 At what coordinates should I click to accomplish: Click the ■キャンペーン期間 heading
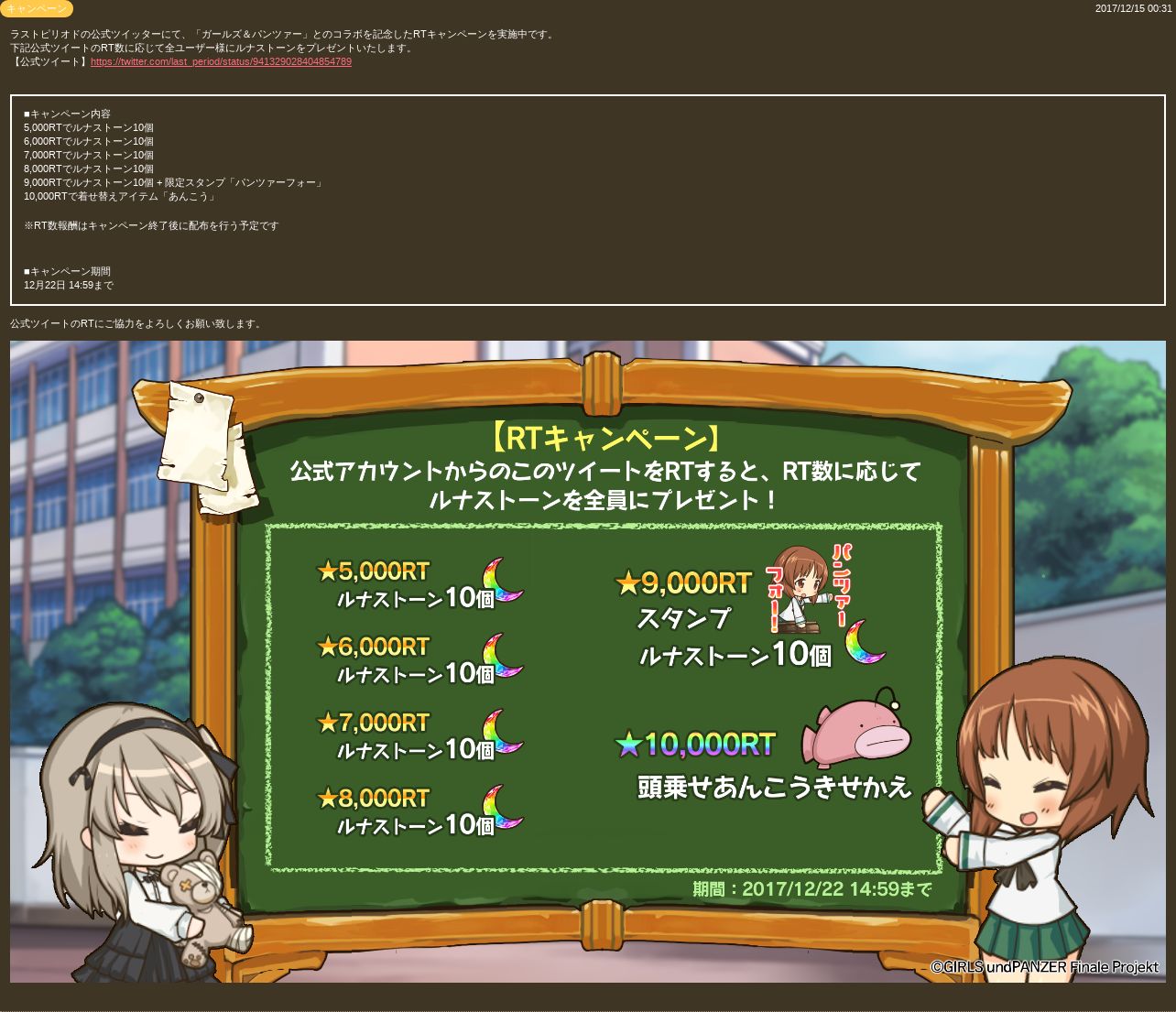pyautogui.click(x=67, y=271)
